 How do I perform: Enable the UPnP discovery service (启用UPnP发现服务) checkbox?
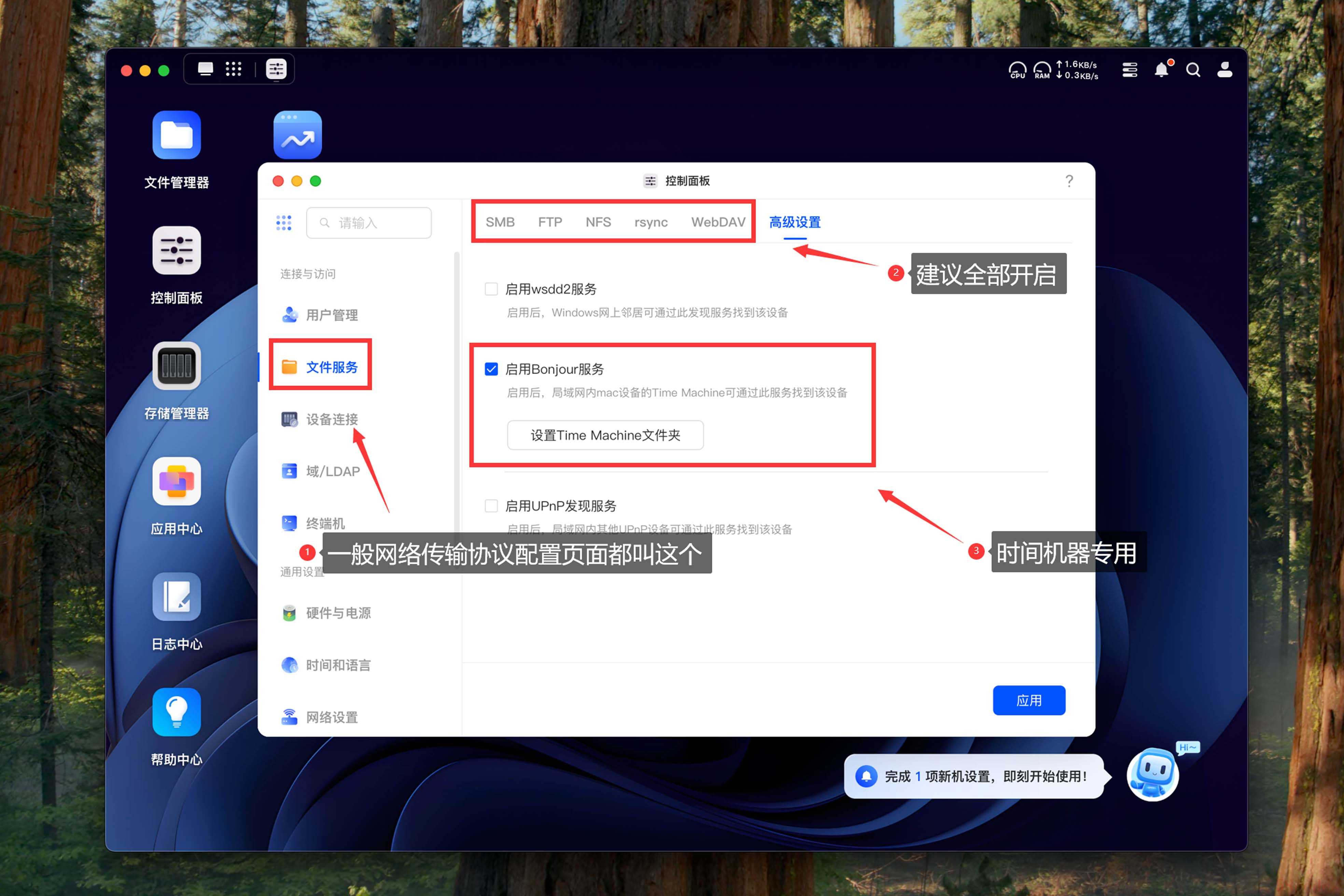click(491, 506)
